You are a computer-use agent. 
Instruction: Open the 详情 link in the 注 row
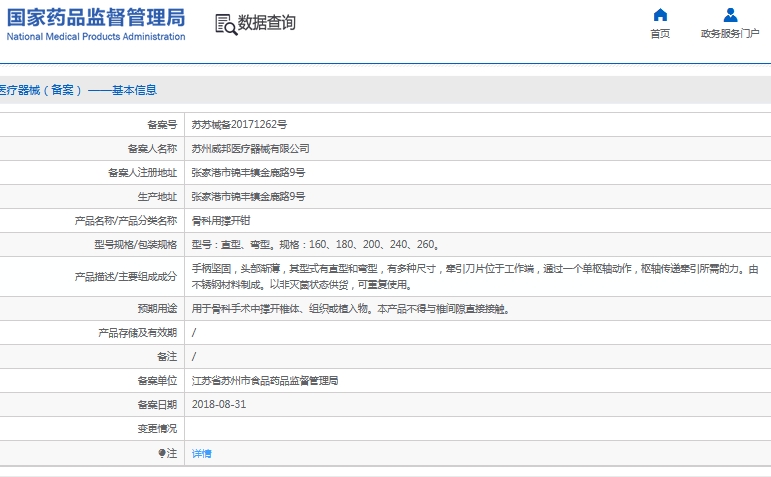coord(202,453)
